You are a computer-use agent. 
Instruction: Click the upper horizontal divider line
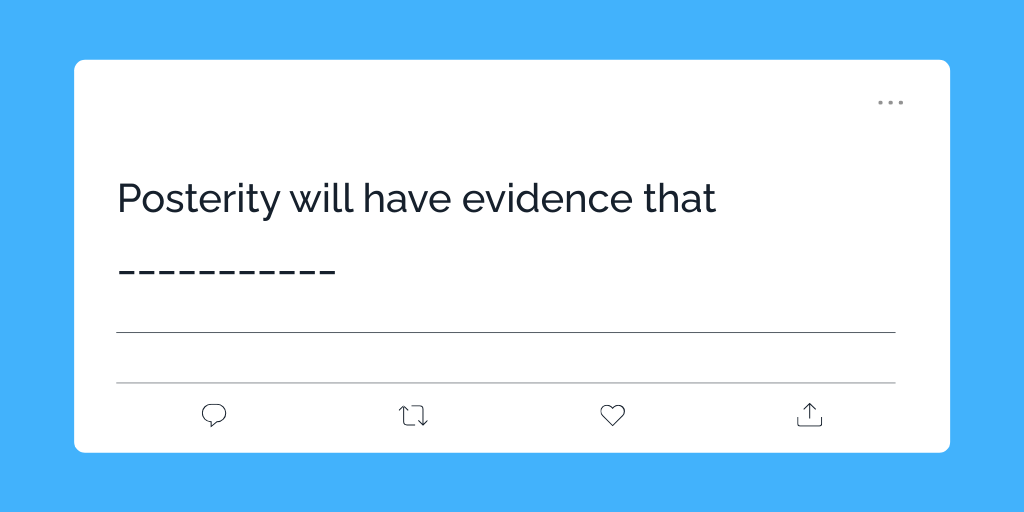(x=505, y=332)
